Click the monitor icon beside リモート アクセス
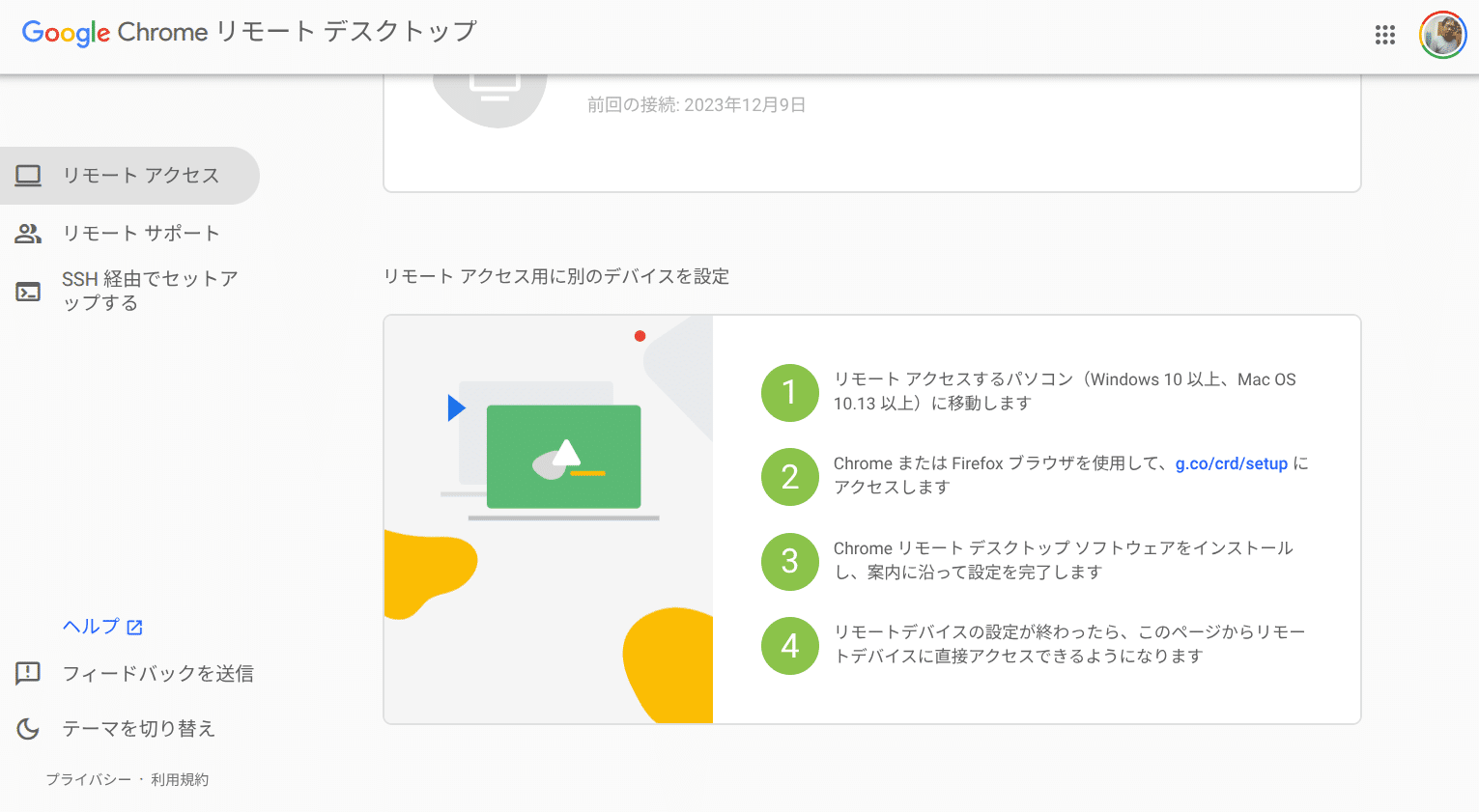Image resolution: width=1479 pixels, height=812 pixels. point(28,175)
